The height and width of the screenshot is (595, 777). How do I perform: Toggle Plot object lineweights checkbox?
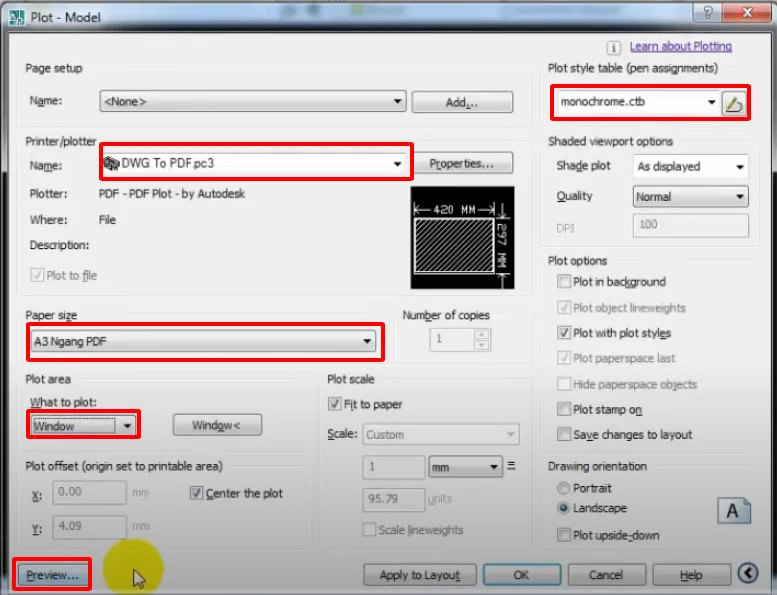pos(563,308)
